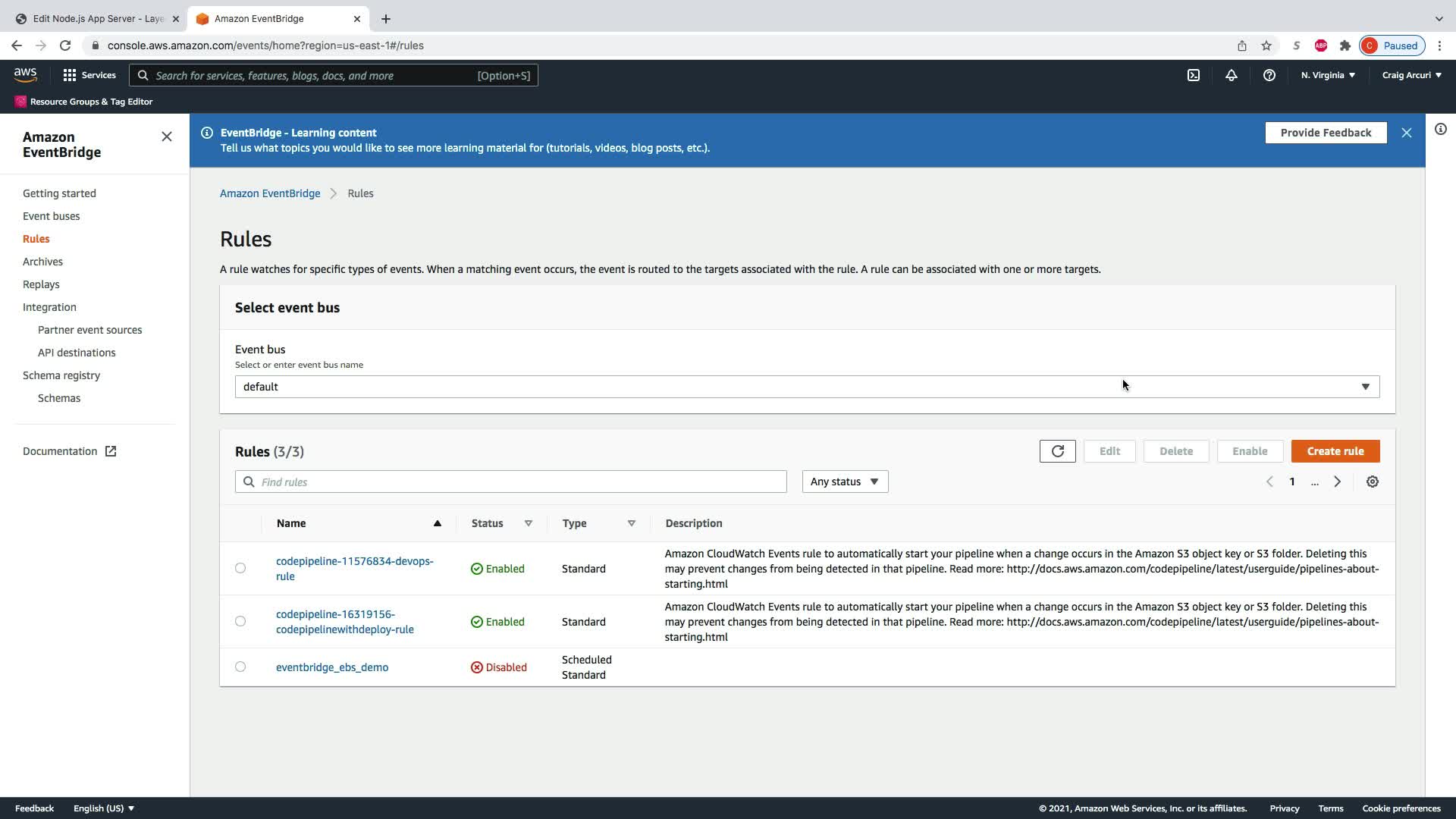Open AWS CloudShell icon in header
The height and width of the screenshot is (819, 1456).
[x=1193, y=75]
